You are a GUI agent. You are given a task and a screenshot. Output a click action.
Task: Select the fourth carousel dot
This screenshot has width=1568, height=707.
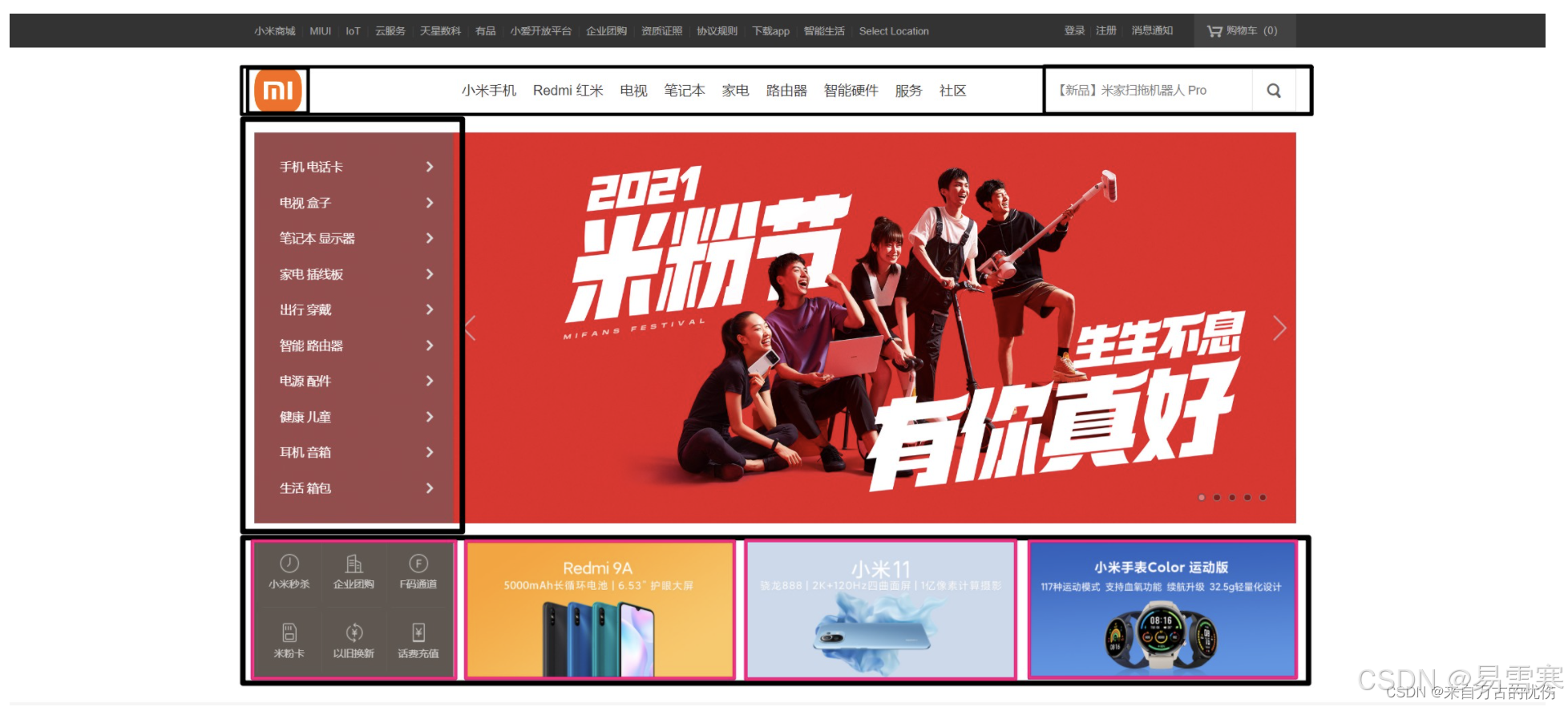click(x=1247, y=498)
